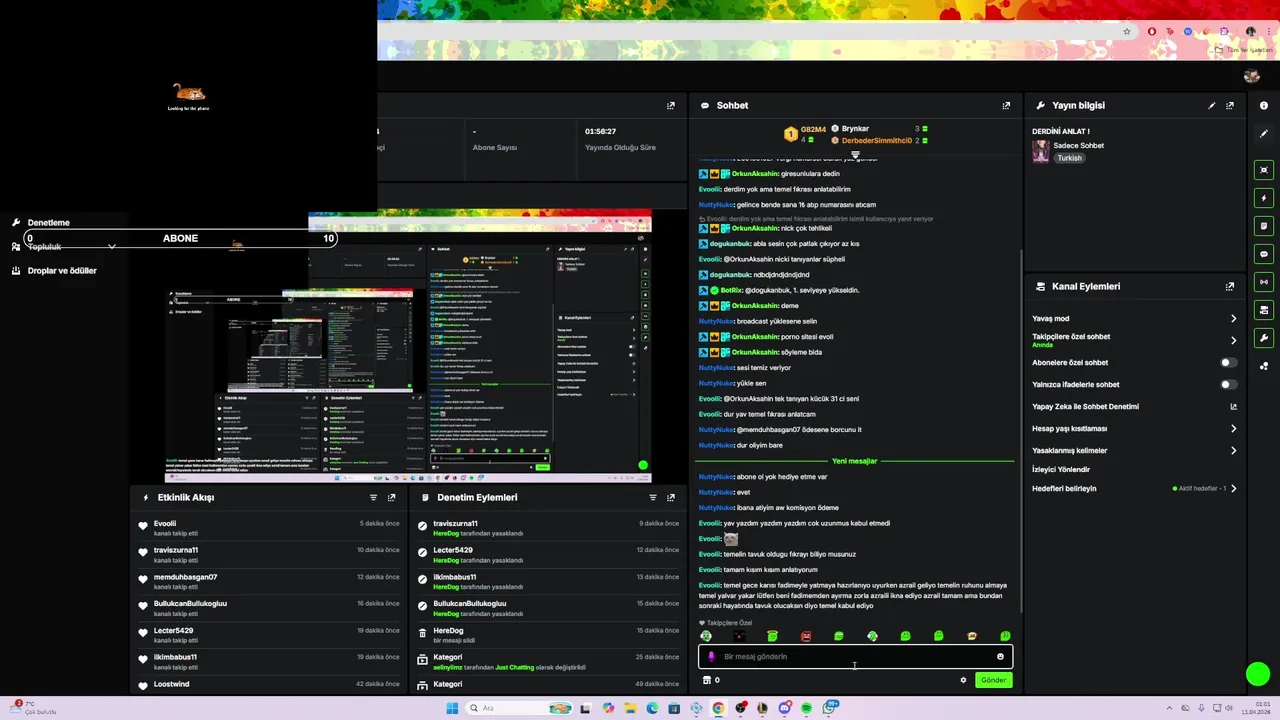Click the Yeni mesajlar divider label
1280x720 pixels.
tap(854, 461)
